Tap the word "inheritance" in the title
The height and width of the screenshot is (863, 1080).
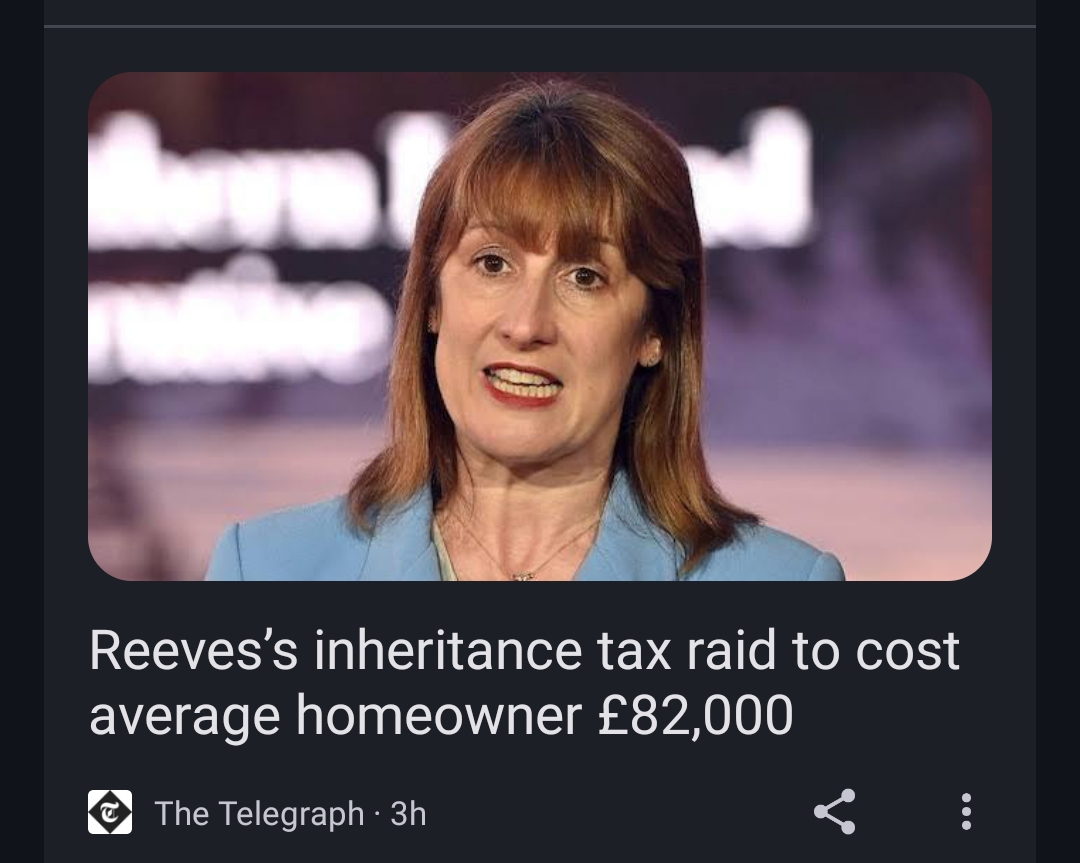[x=448, y=650]
